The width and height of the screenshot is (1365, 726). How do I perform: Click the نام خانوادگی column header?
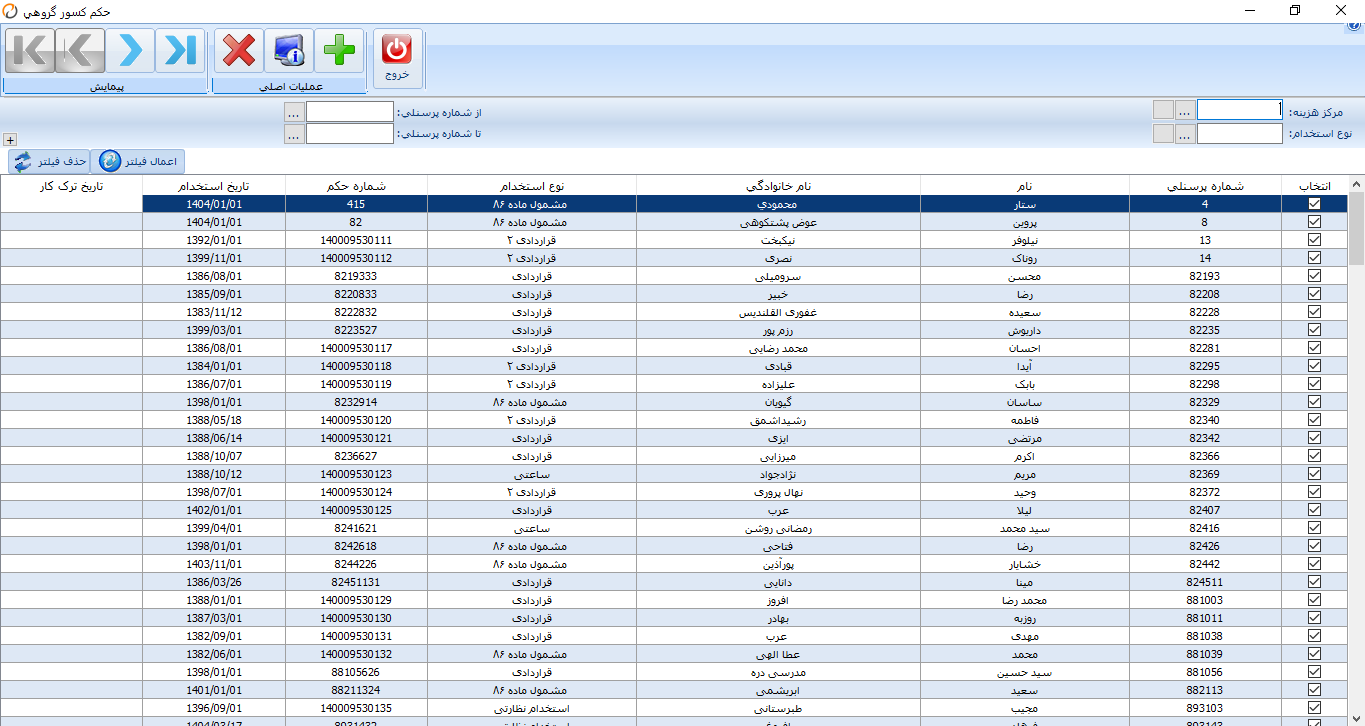coord(778,186)
